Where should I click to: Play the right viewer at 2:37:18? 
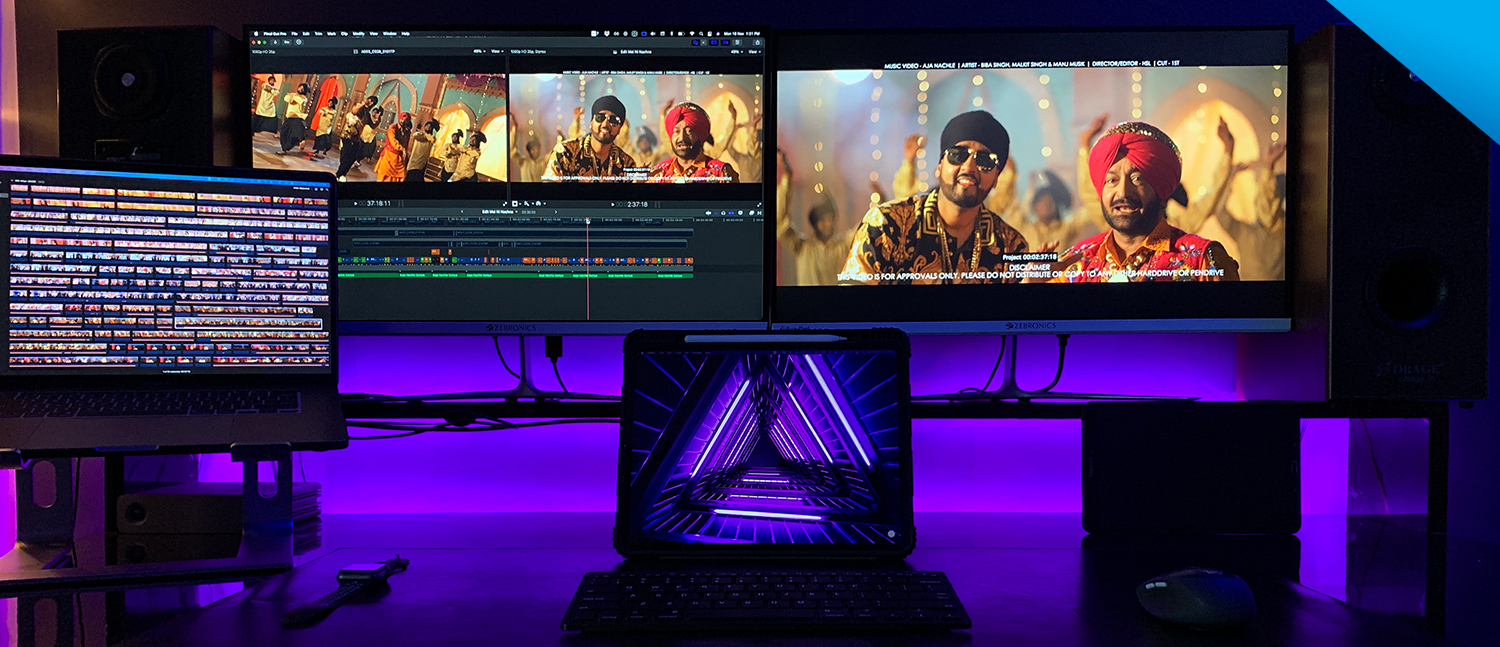612,205
